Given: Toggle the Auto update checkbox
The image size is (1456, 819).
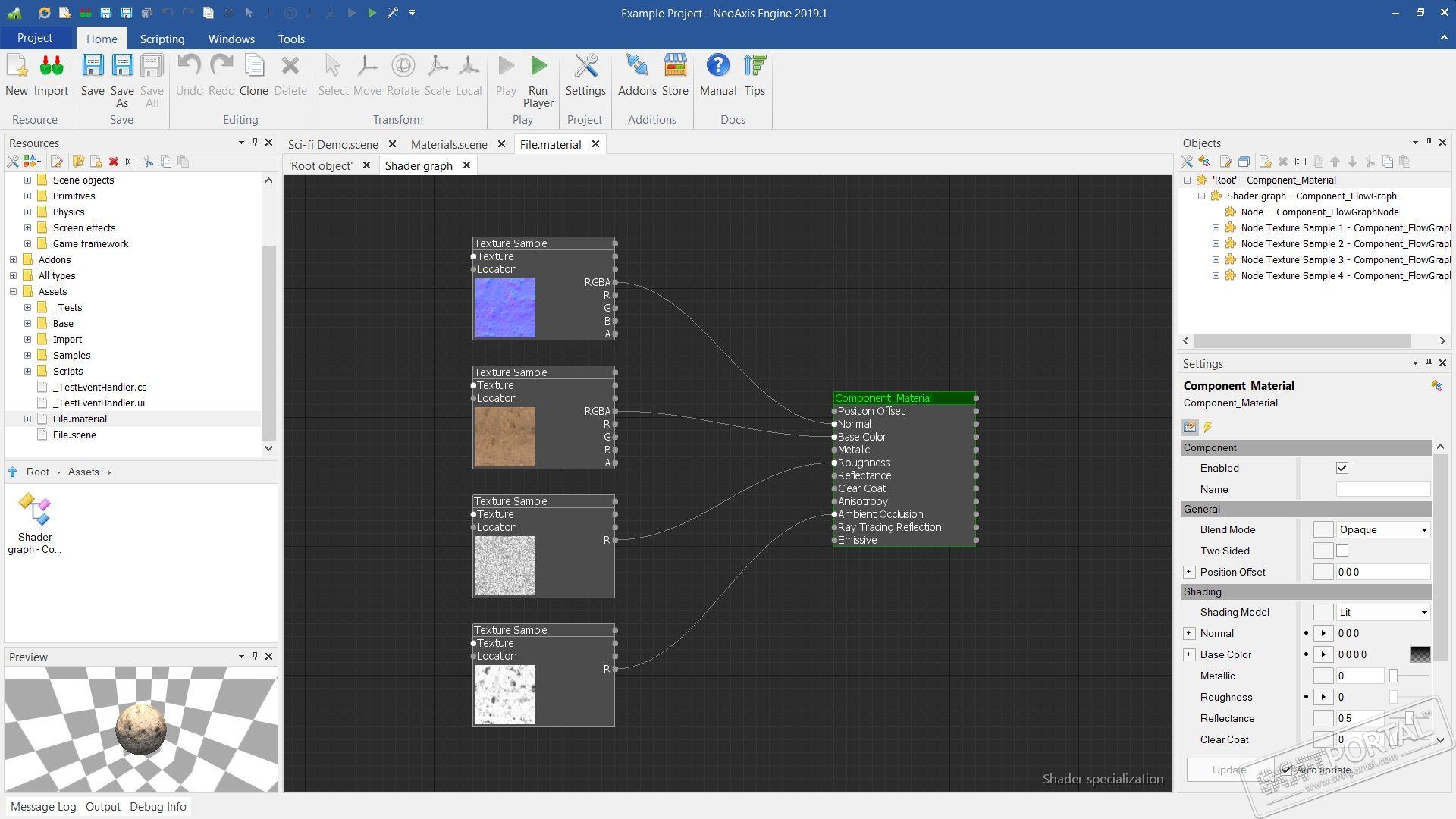Looking at the screenshot, I should [1286, 770].
